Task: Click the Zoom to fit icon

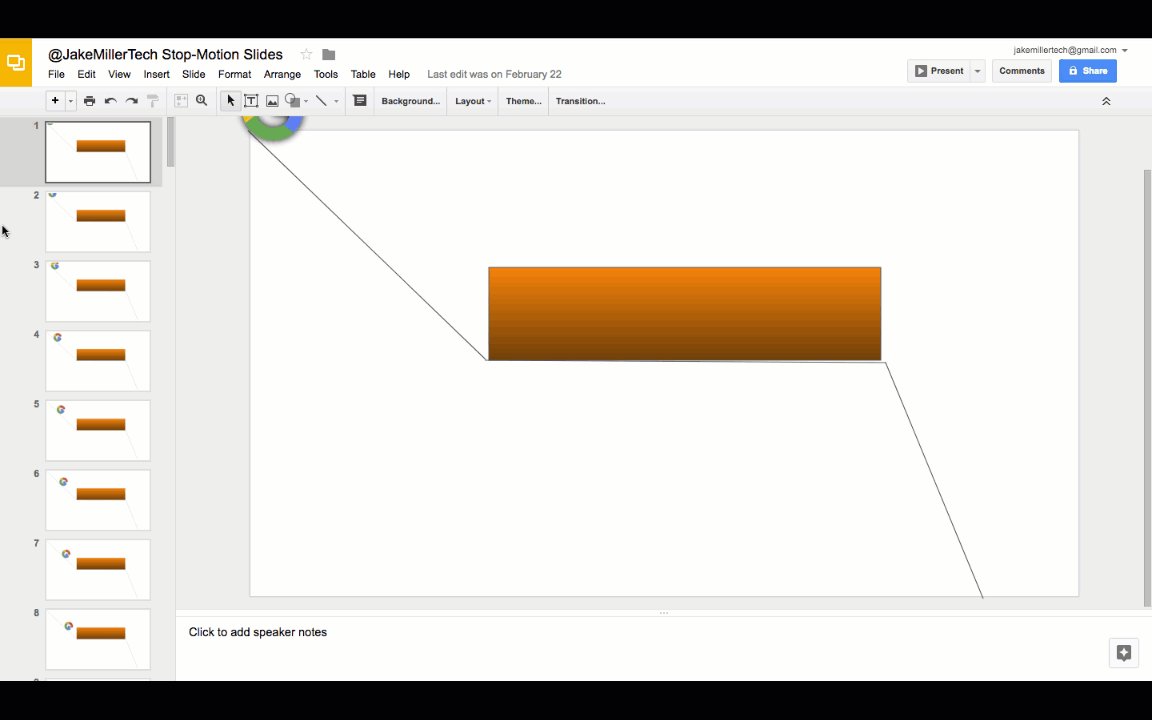Action: coord(181,101)
